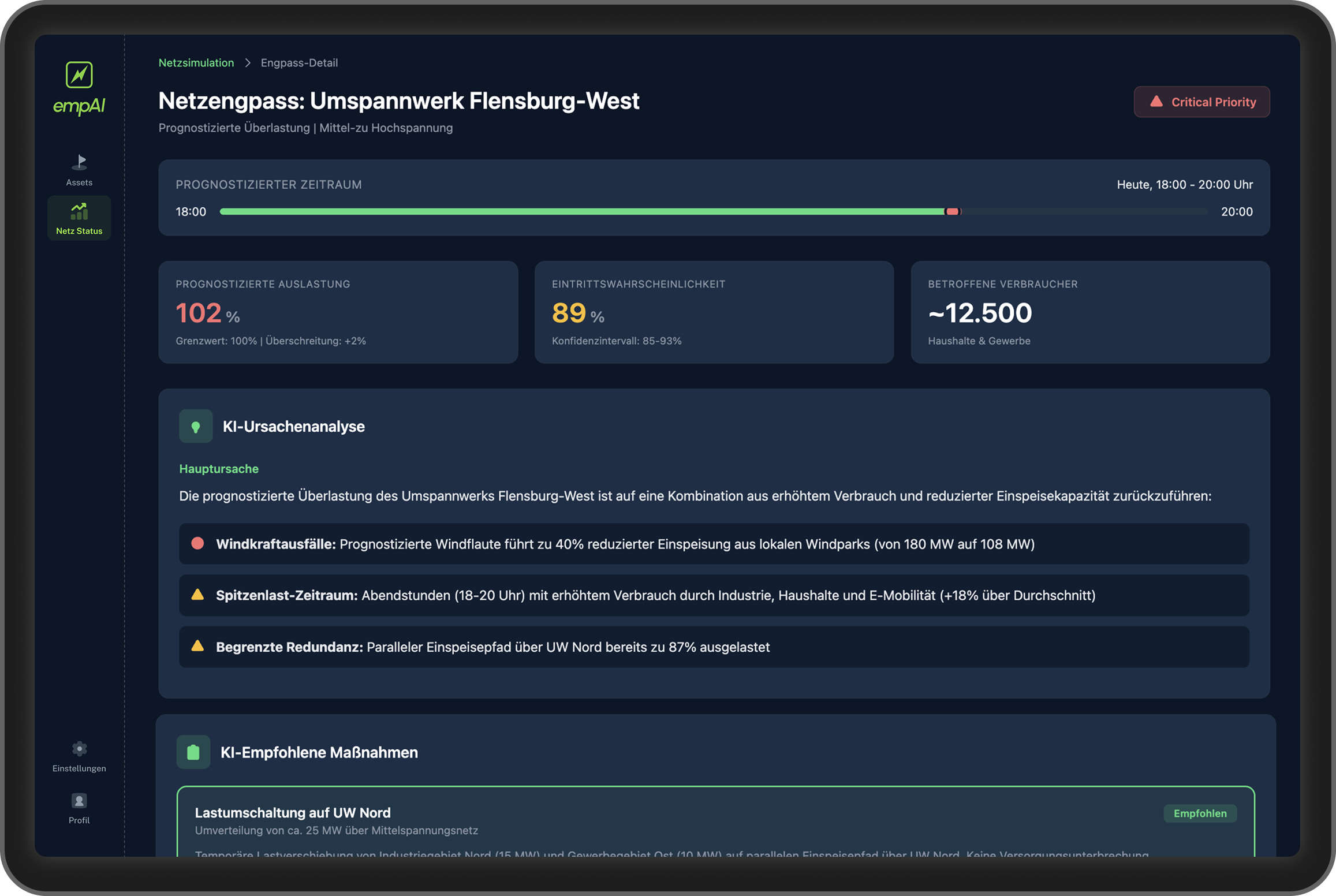Click the KI-Empfohlene Maßnahmen clipboard icon
Viewport: 1336px width, 896px height.
(193, 752)
